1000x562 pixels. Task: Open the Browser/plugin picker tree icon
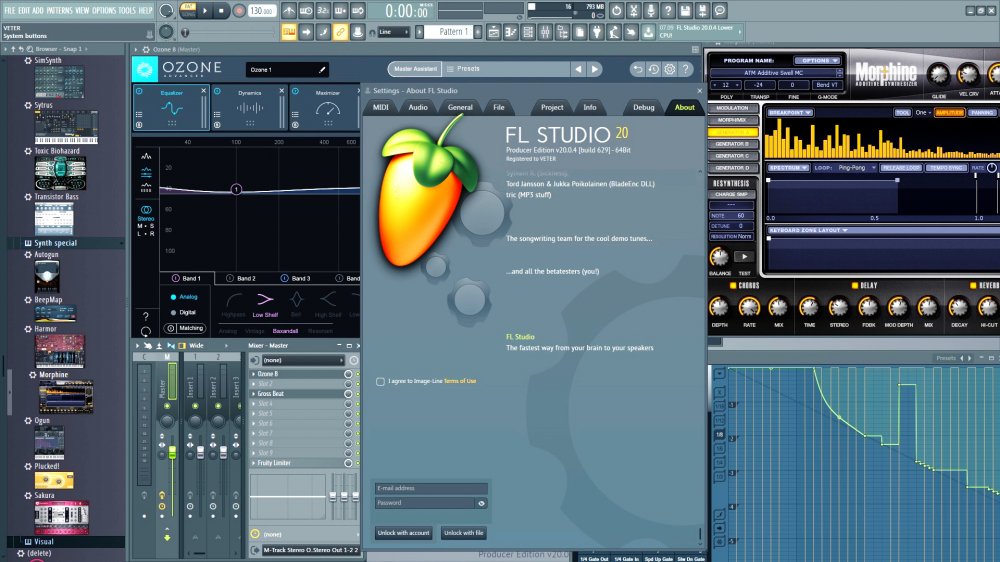click(x=562, y=32)
